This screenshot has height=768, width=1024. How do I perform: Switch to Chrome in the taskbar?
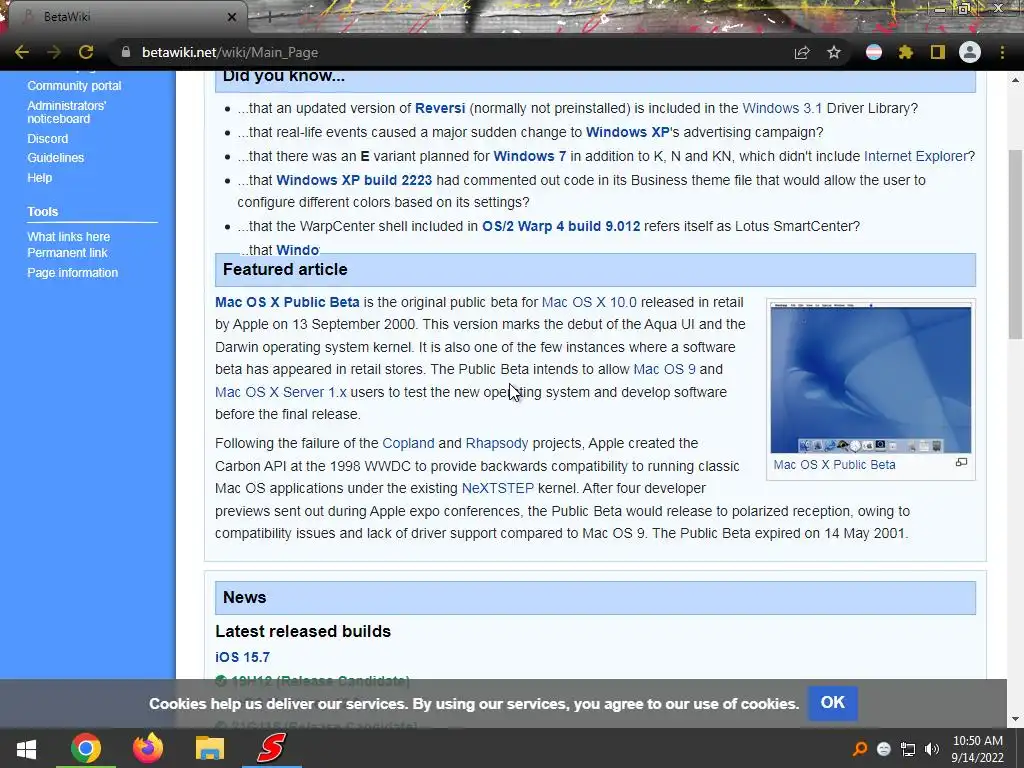click(86, 748)
